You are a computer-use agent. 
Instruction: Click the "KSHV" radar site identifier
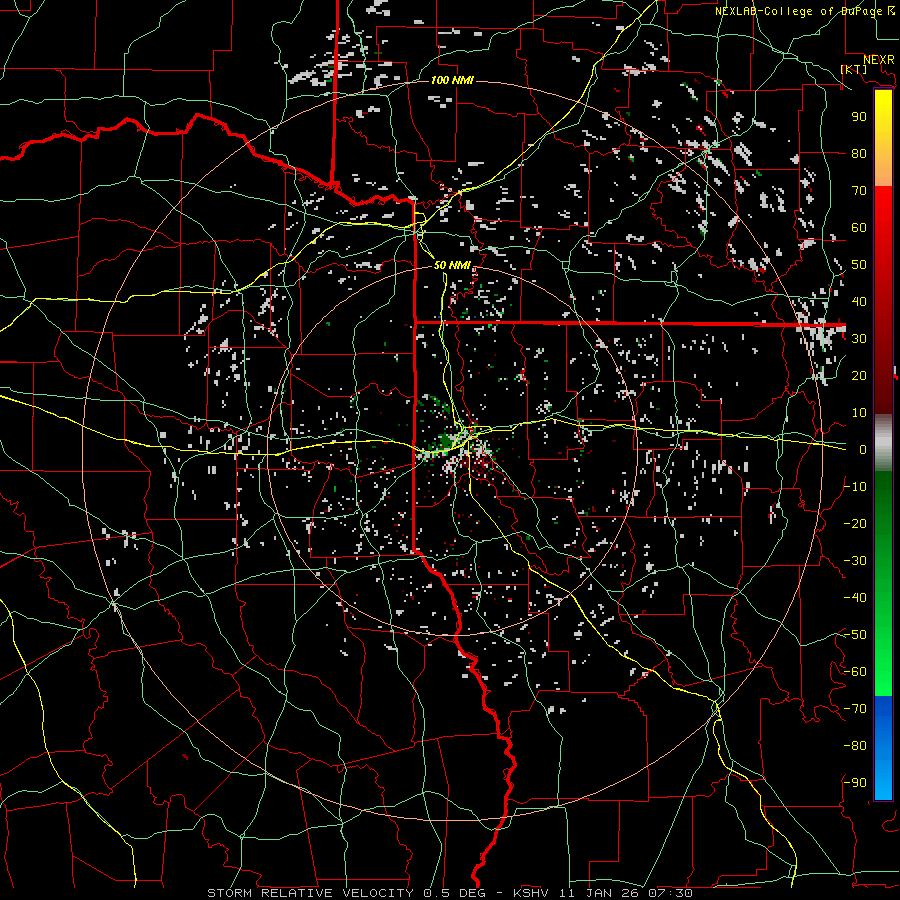click(x=530, y=893)
